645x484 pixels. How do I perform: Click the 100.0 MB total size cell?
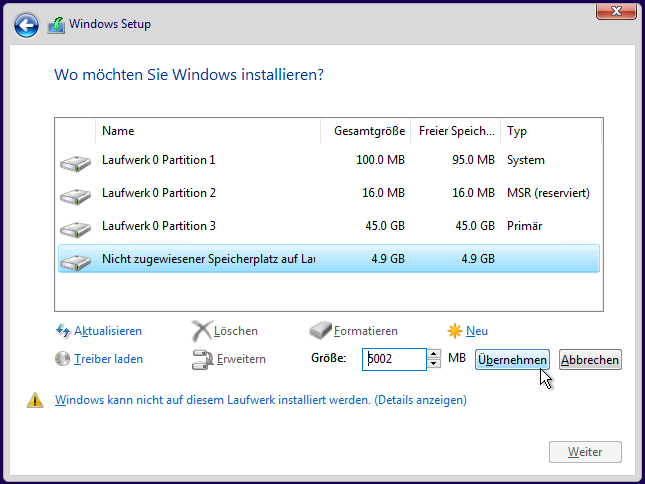point(381,160)
